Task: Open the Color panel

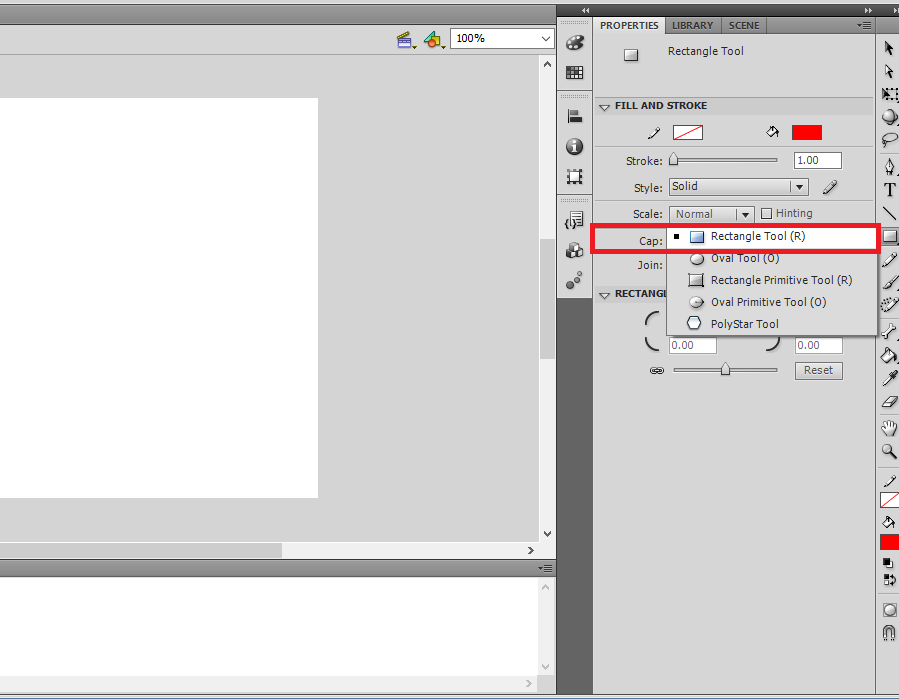Action: pyautogui.click(x=574, y=42)
